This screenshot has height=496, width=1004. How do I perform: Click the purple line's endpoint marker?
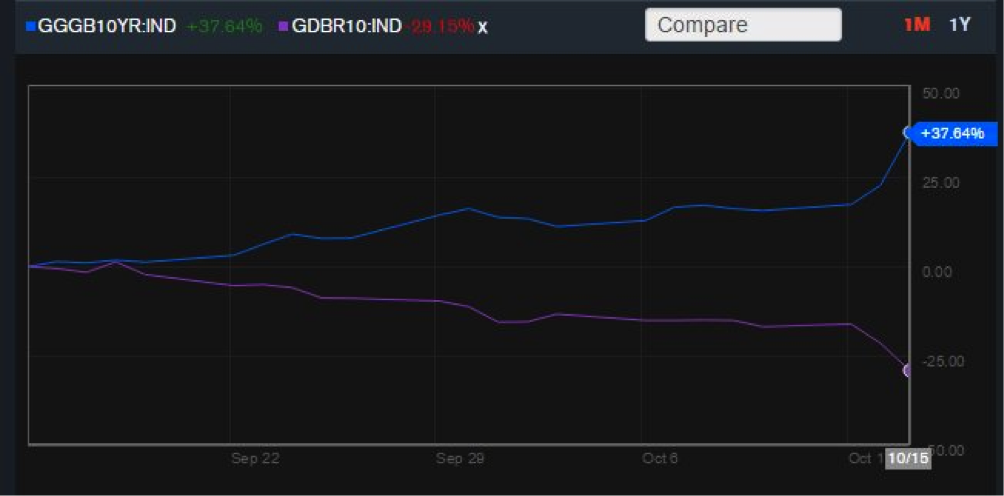(909, 370)
